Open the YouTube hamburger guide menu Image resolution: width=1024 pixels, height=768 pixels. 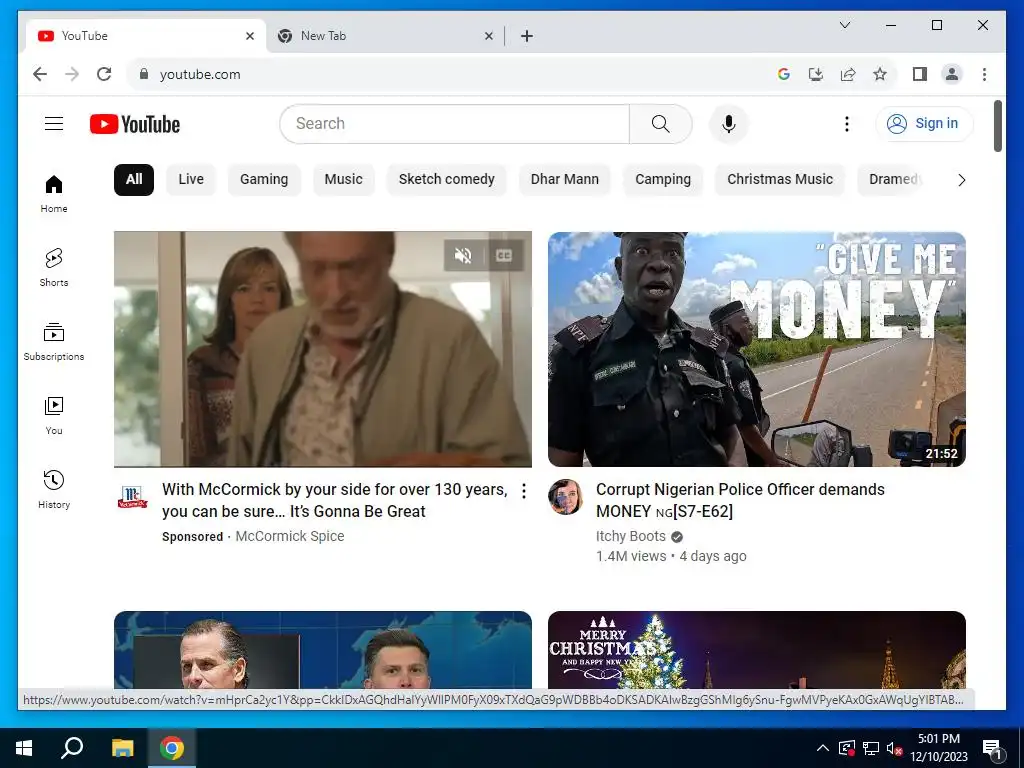tap(54, 123)
